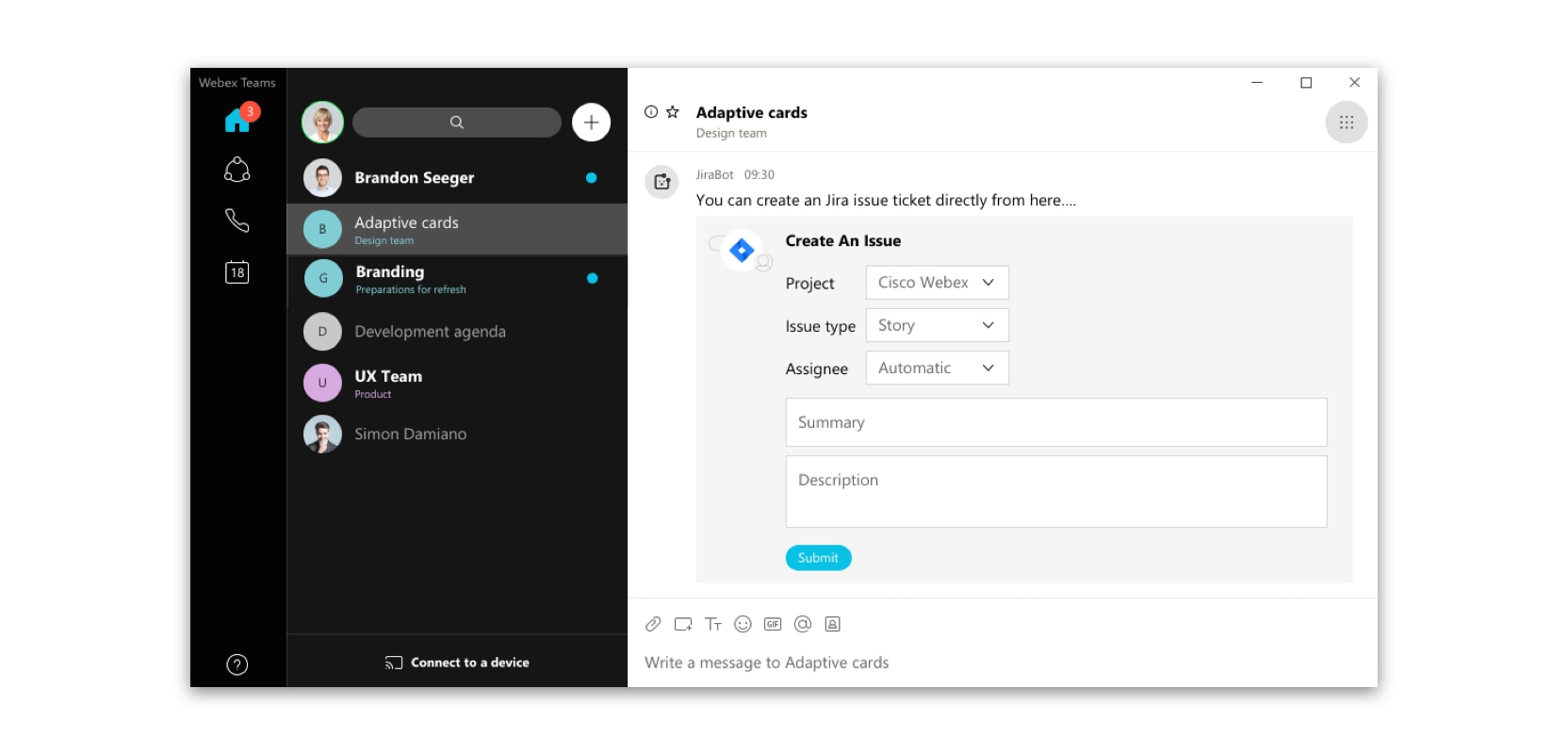Open Simon Damiano conversation
Viewport: 1568px width, 754px height.
pyautogui.click(x=457, y=434)
